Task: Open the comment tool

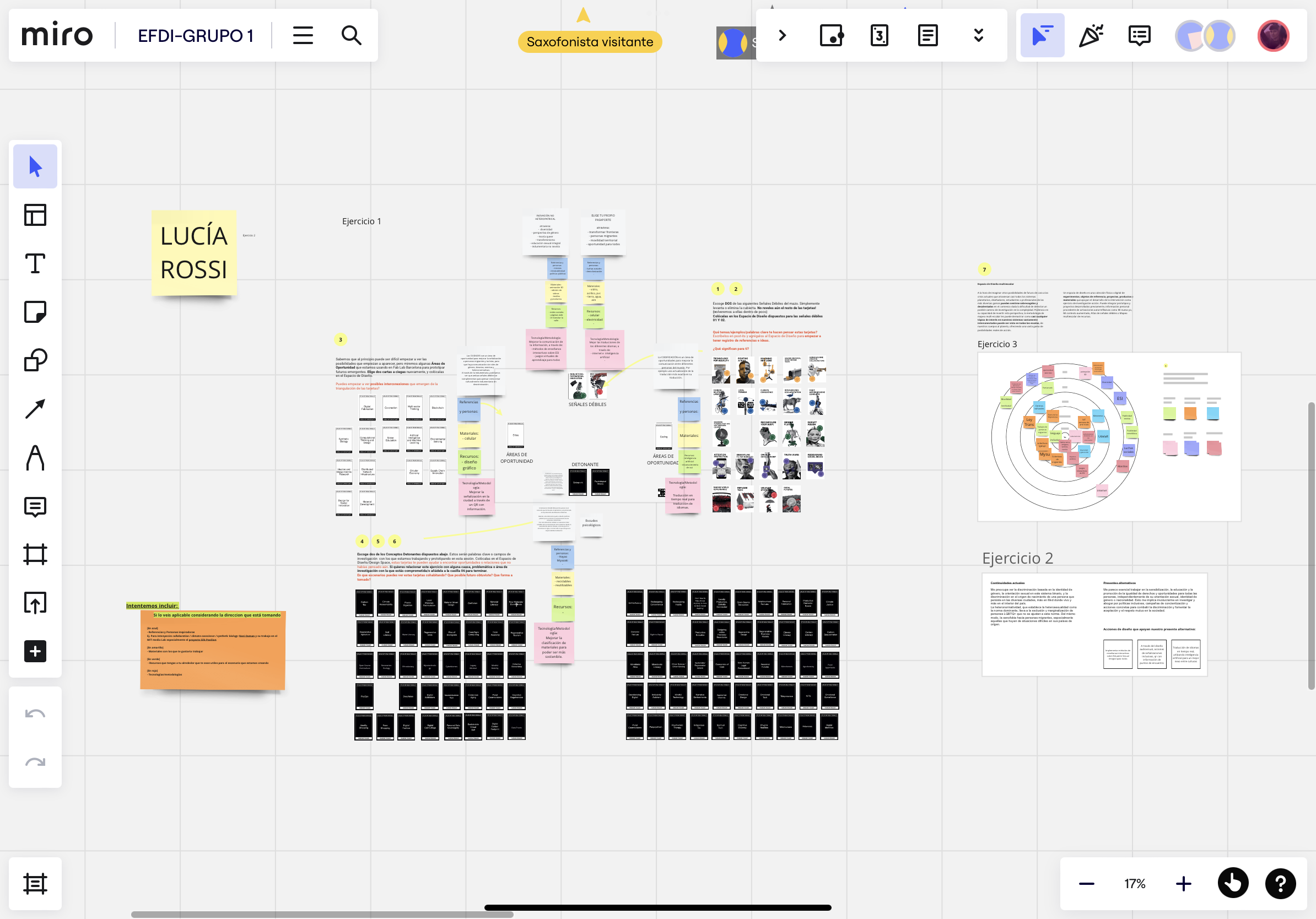Action: point(35,506)
